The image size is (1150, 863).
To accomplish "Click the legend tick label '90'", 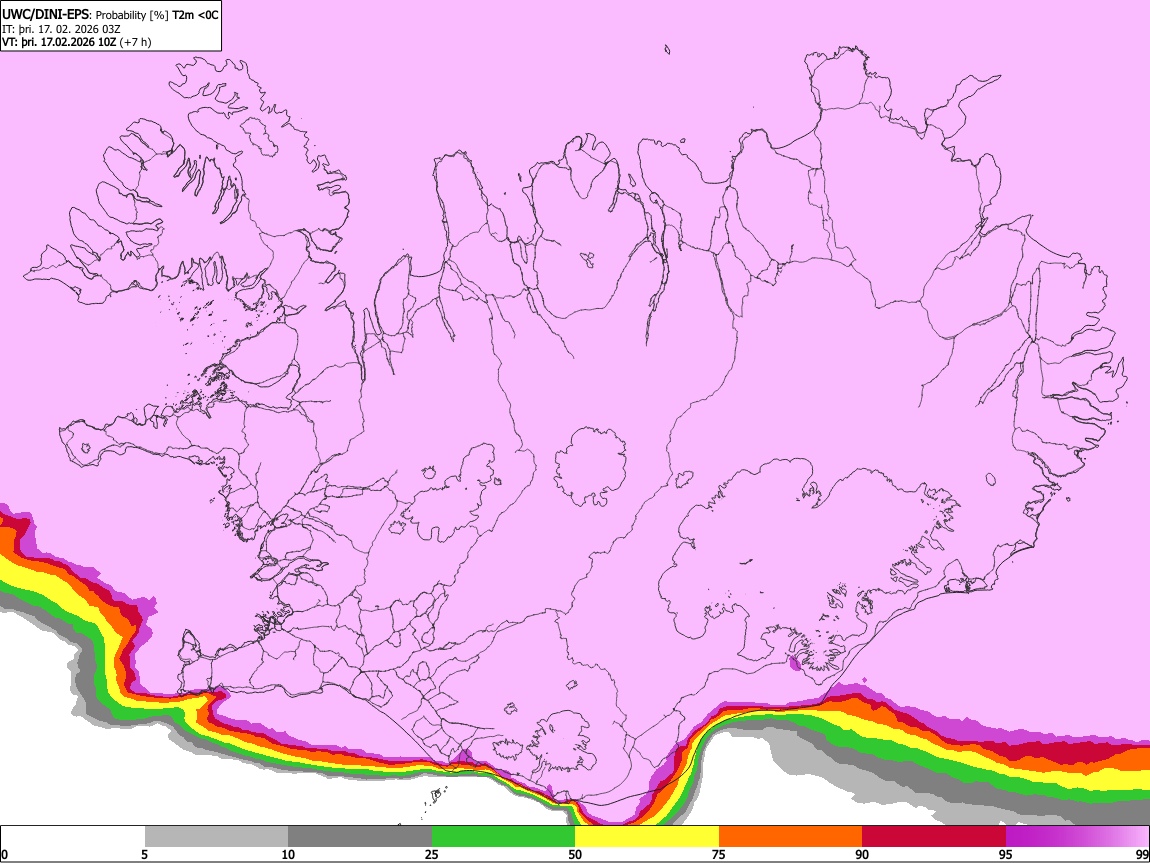I will pyautogui.click(x=862, y=854).
